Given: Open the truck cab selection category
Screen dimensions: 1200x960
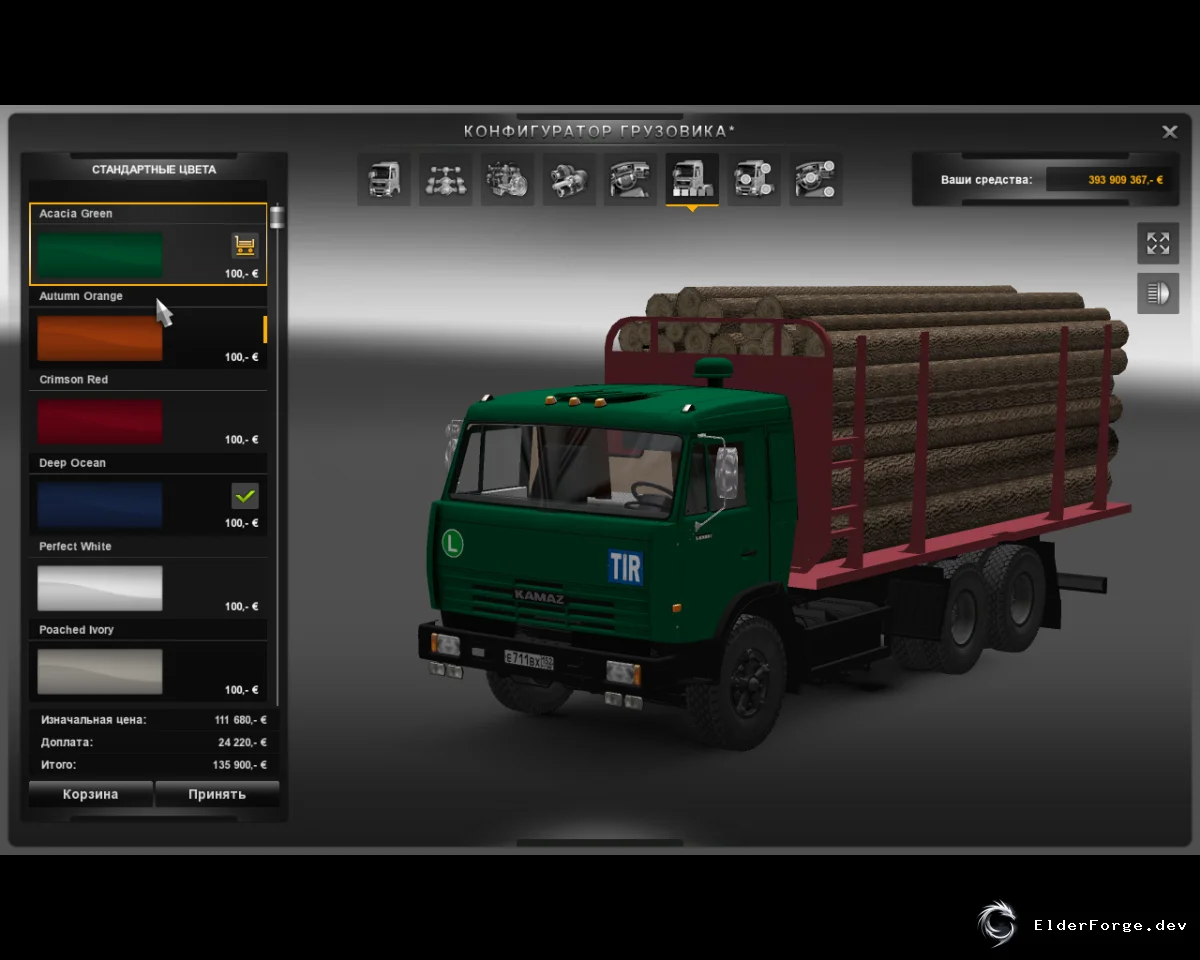Looking at the screenshot, I should pos(384,180).
